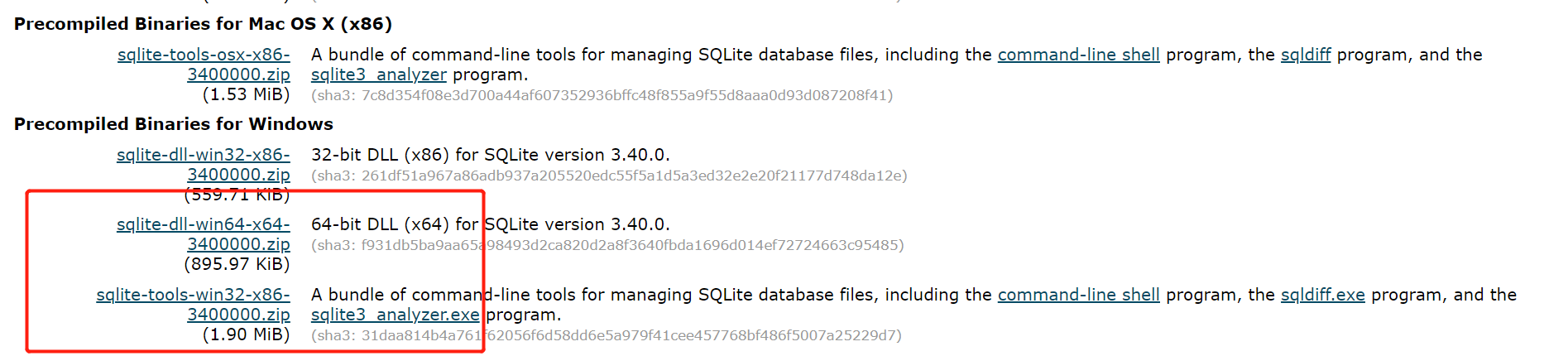This screenshot has height=356, width=1568.
Task: Follow the sqldiff.exe program link
Action: click(1322, 296)
